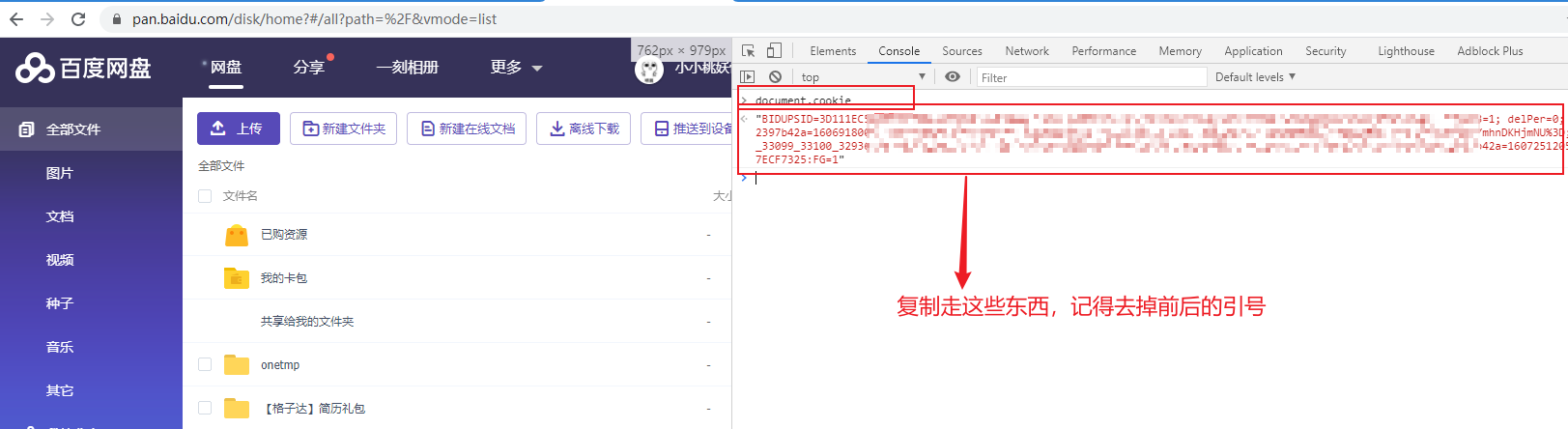
Task: Open the top context dropdown
Action: tap(863, 77)
